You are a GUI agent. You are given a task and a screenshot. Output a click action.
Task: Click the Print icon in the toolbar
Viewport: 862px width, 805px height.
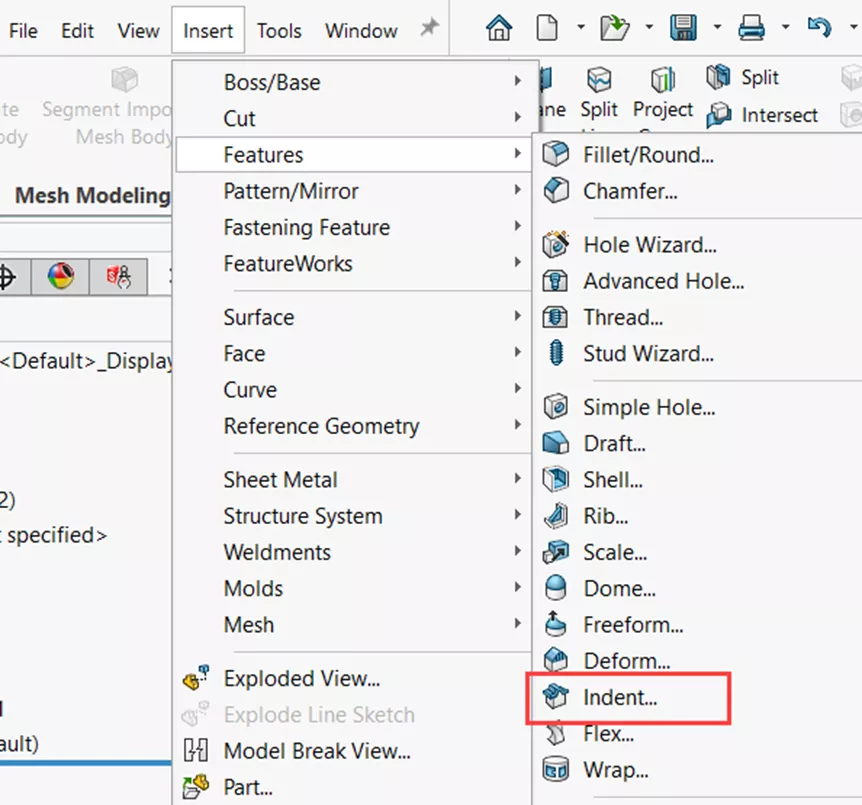click(x=751, y=28)
